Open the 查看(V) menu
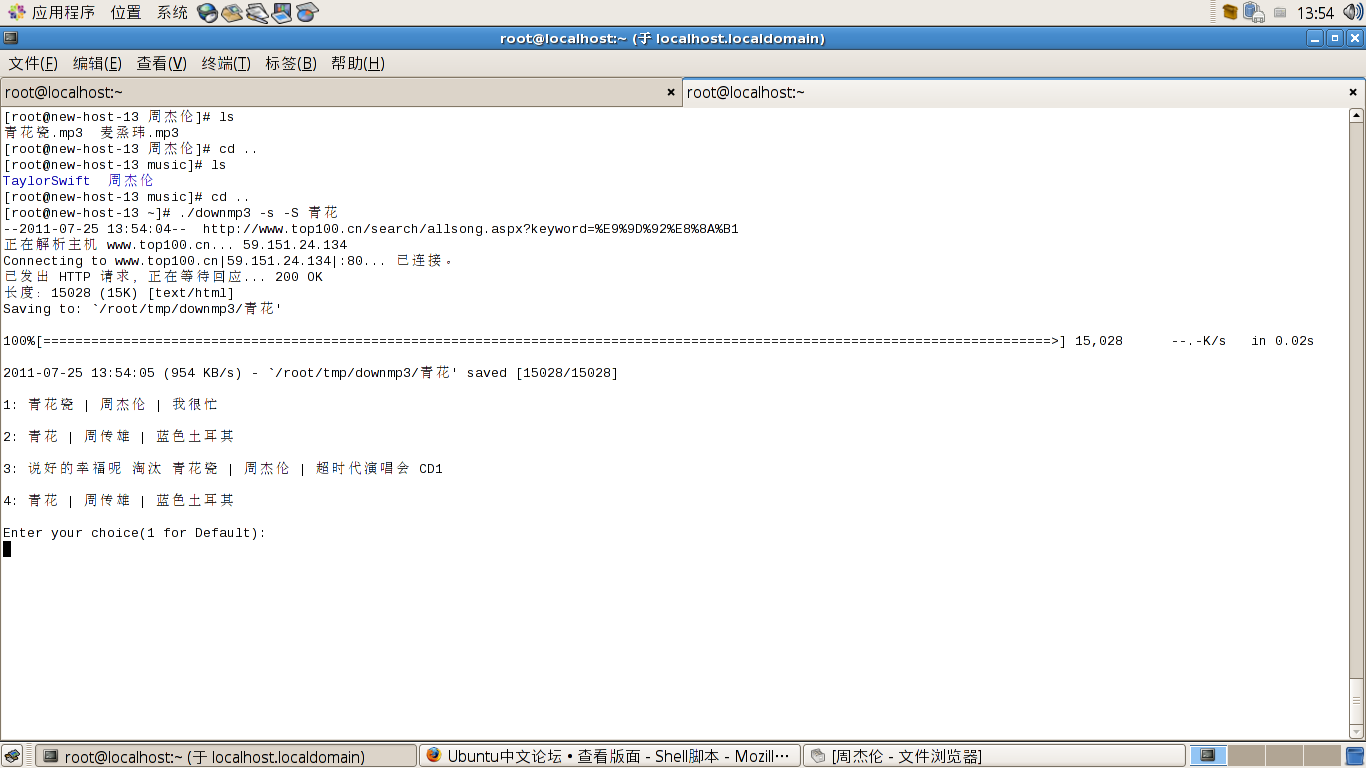 [161, 63]
